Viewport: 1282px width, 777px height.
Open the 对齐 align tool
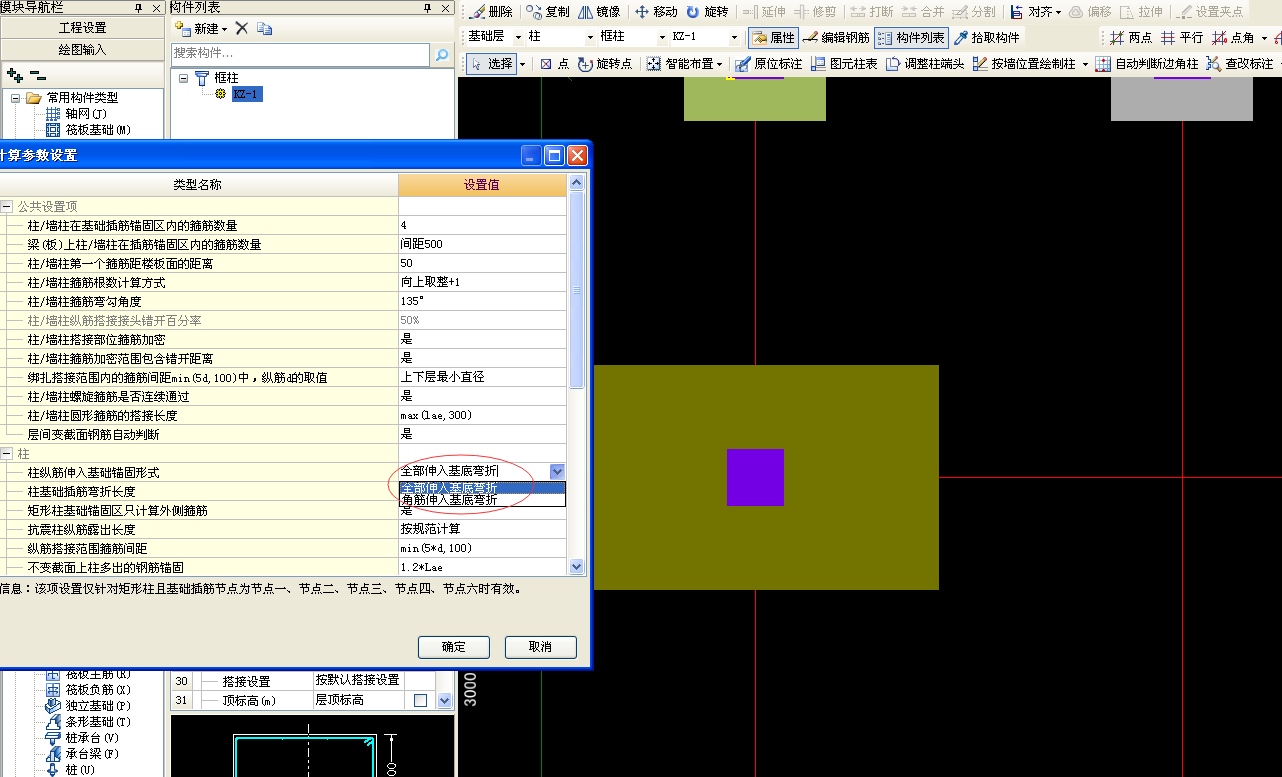click(1035, 12)
